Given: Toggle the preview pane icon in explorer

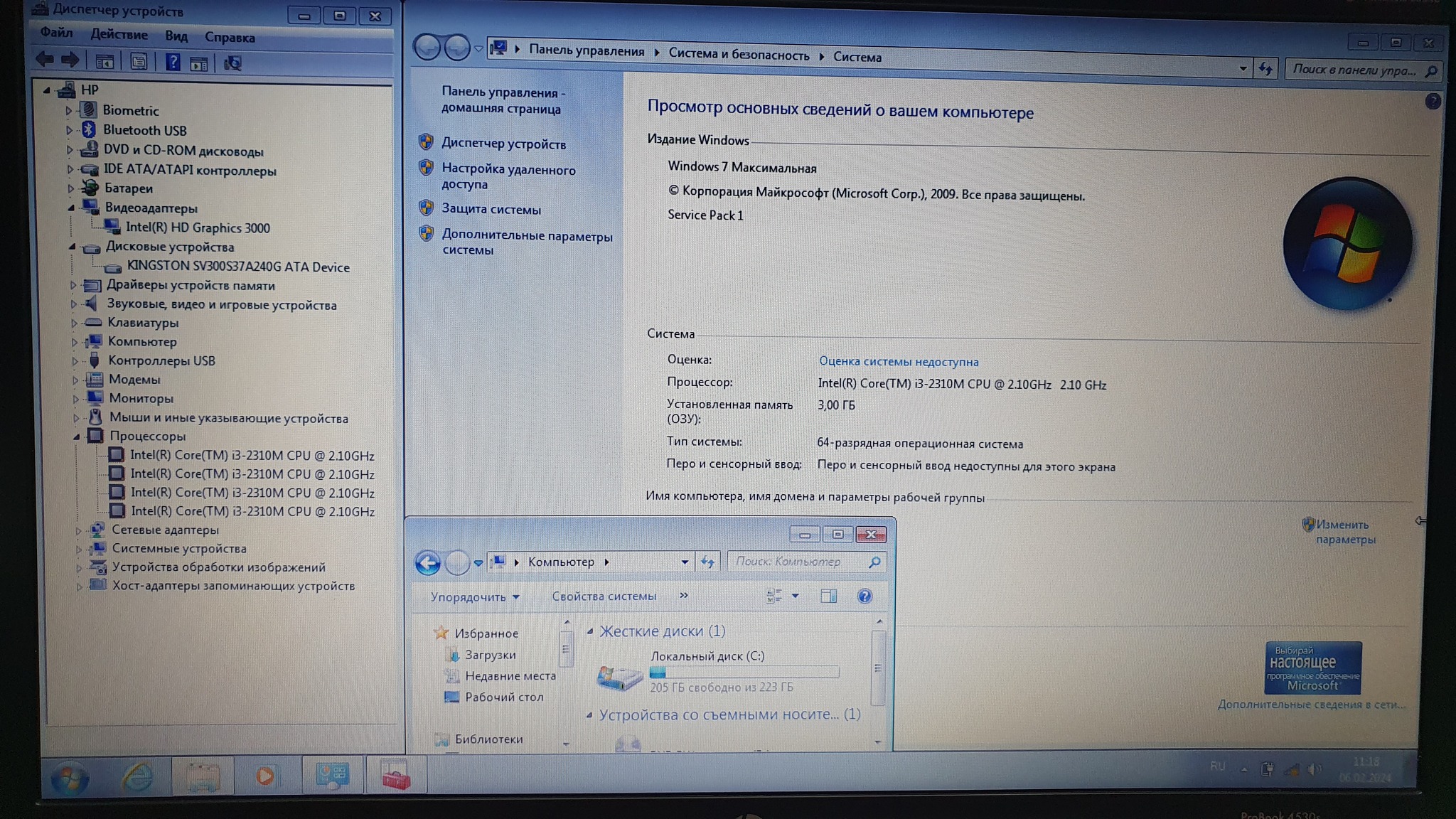Looking at the screenshot, I should tap(828, 596).
